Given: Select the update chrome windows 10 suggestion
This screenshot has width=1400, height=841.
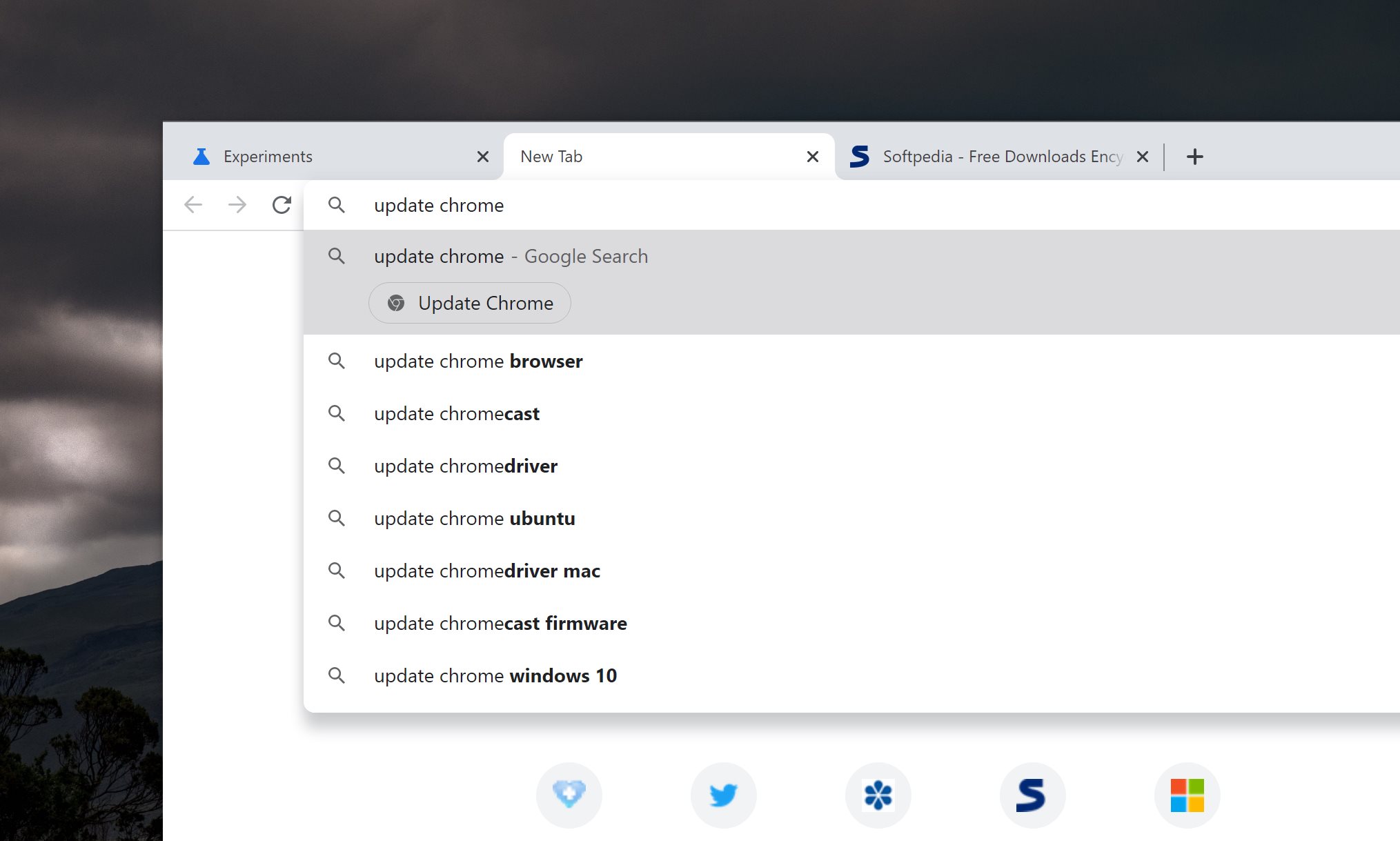Looking at the screenshot, I should click(495, 675).
